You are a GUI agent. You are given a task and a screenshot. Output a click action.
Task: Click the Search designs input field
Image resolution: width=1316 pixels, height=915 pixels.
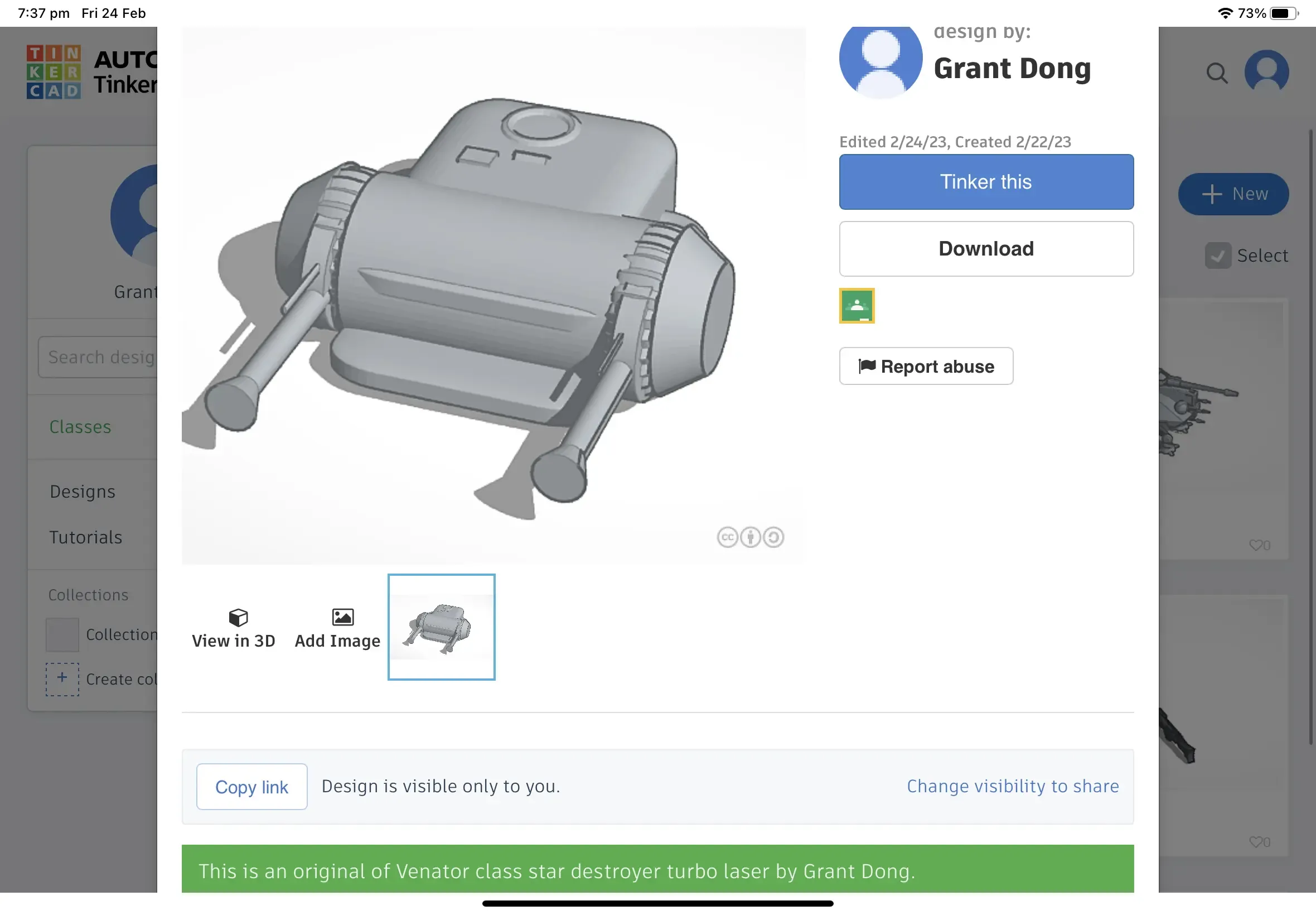tap(98, 357)
